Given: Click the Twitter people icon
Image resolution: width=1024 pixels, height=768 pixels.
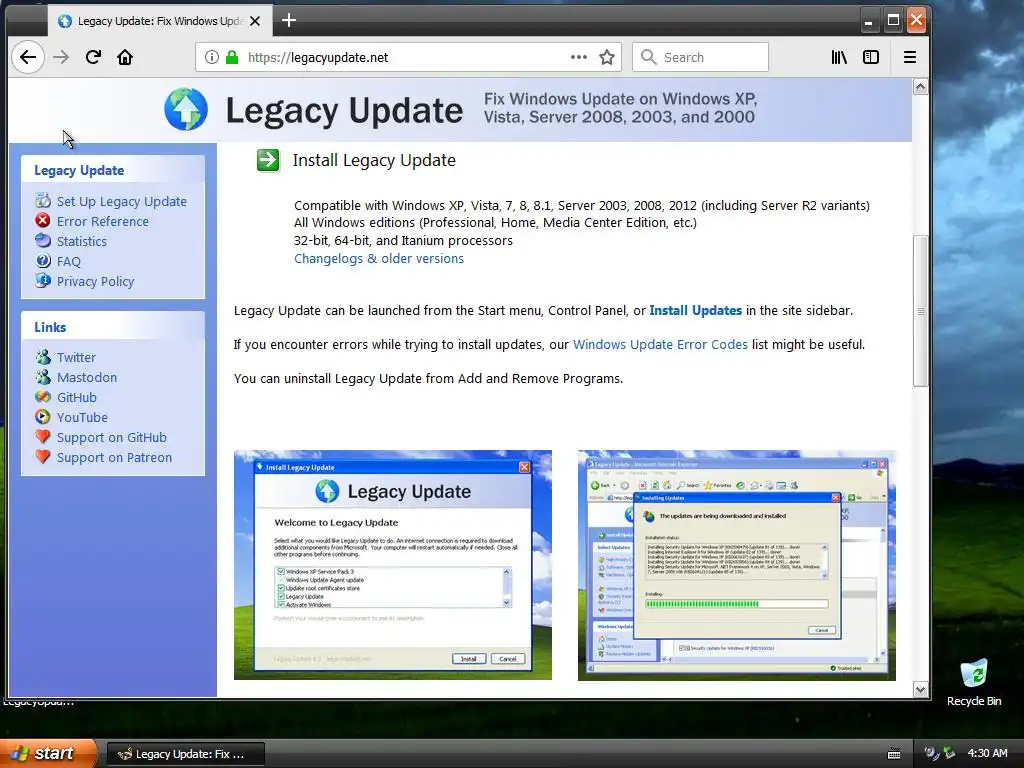Looking at the screenshot, I should pos(43,357).
